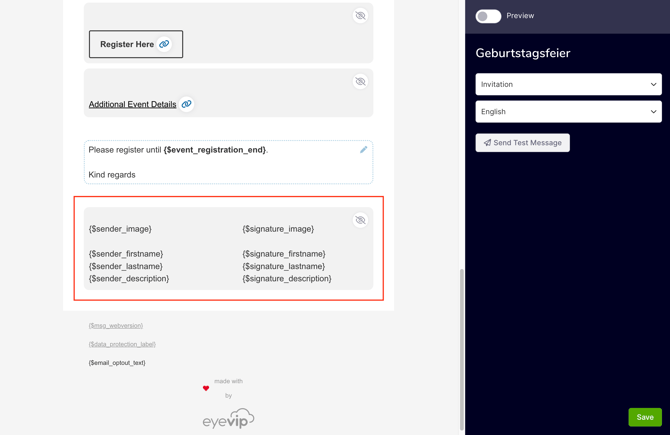
Task: Hide the sender signature block
Action: [360, 220]
